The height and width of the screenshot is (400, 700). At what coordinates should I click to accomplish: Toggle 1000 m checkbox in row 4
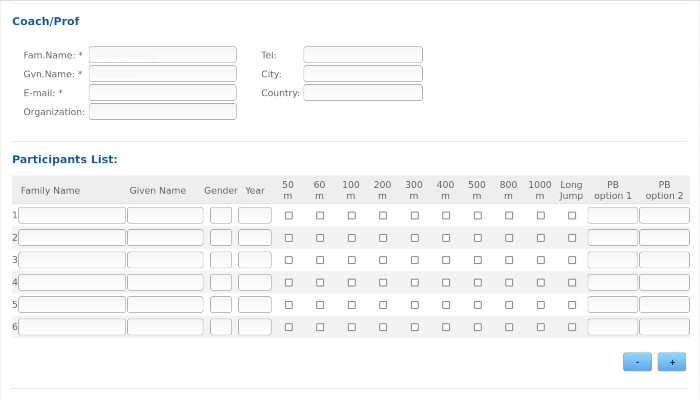click(x=540, y=282)
